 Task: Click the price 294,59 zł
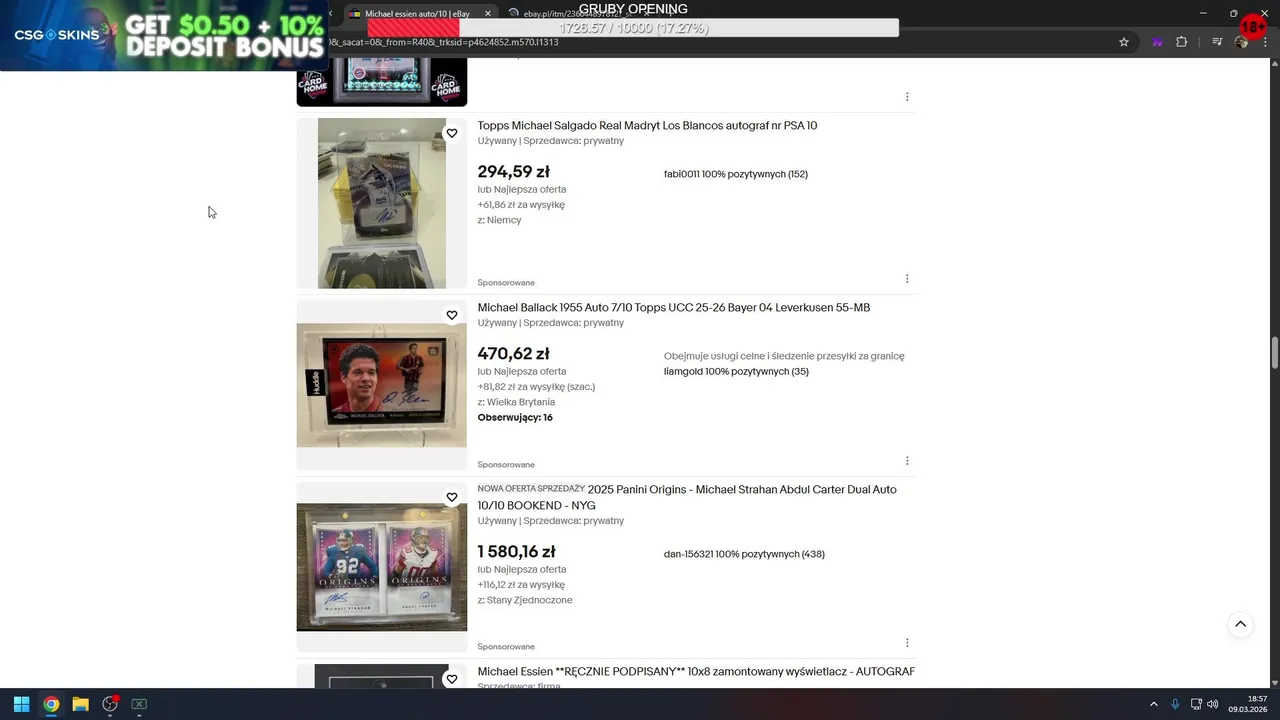[x=513, y=172]
